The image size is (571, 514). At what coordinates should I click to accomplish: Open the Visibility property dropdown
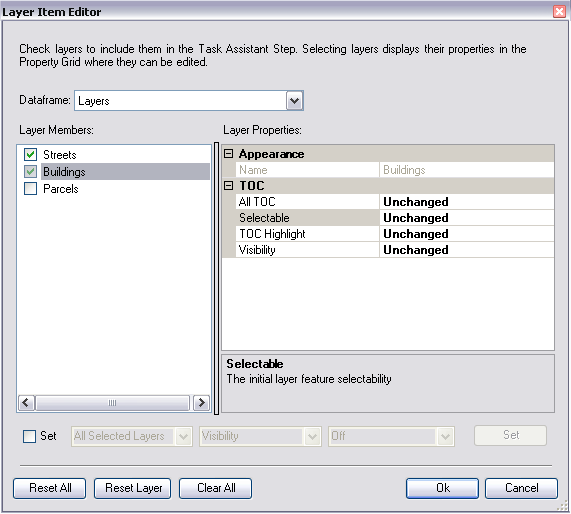pos(312,436)
